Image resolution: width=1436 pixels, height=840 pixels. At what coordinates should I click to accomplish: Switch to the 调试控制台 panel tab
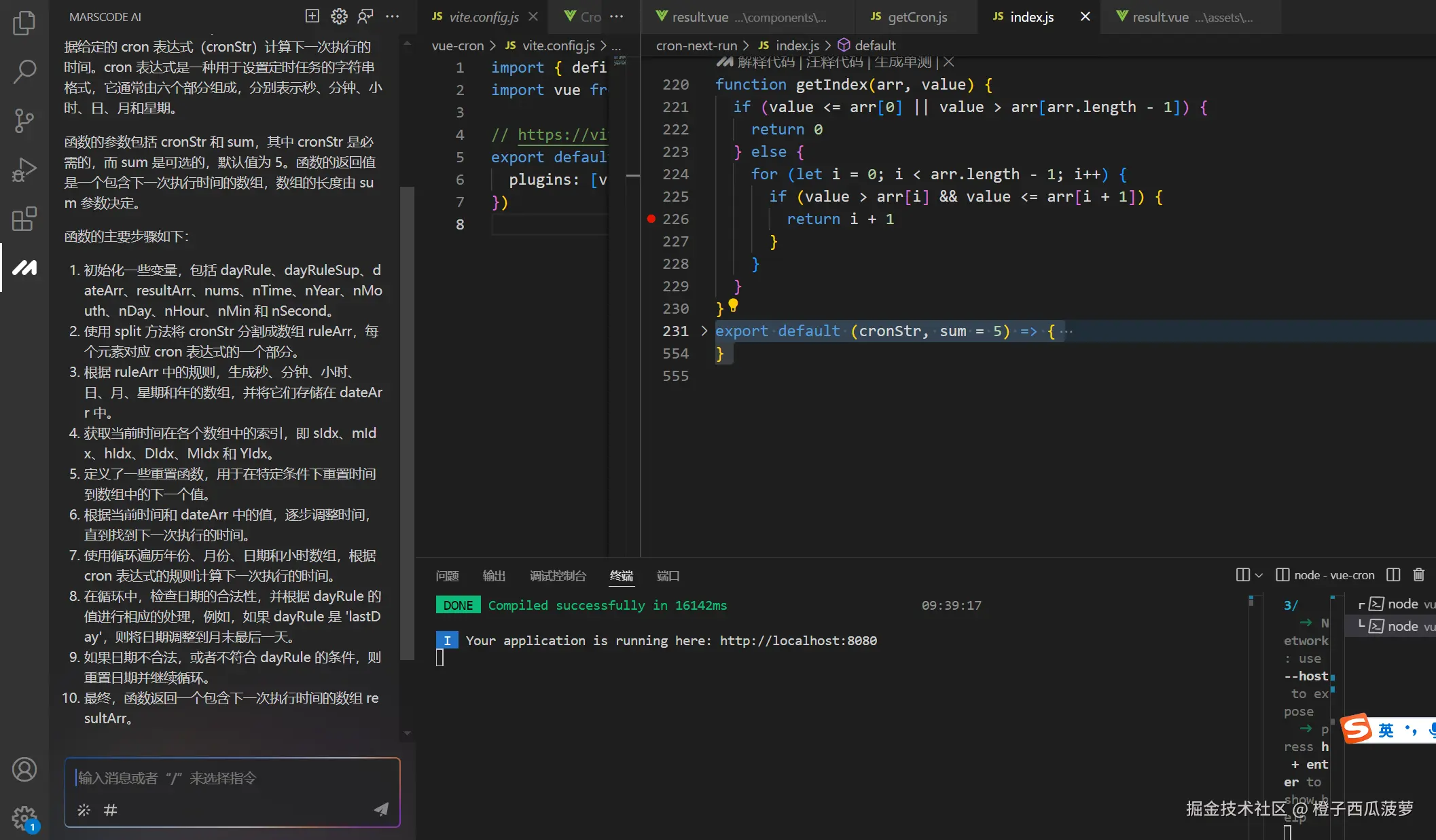pos(558,576)
